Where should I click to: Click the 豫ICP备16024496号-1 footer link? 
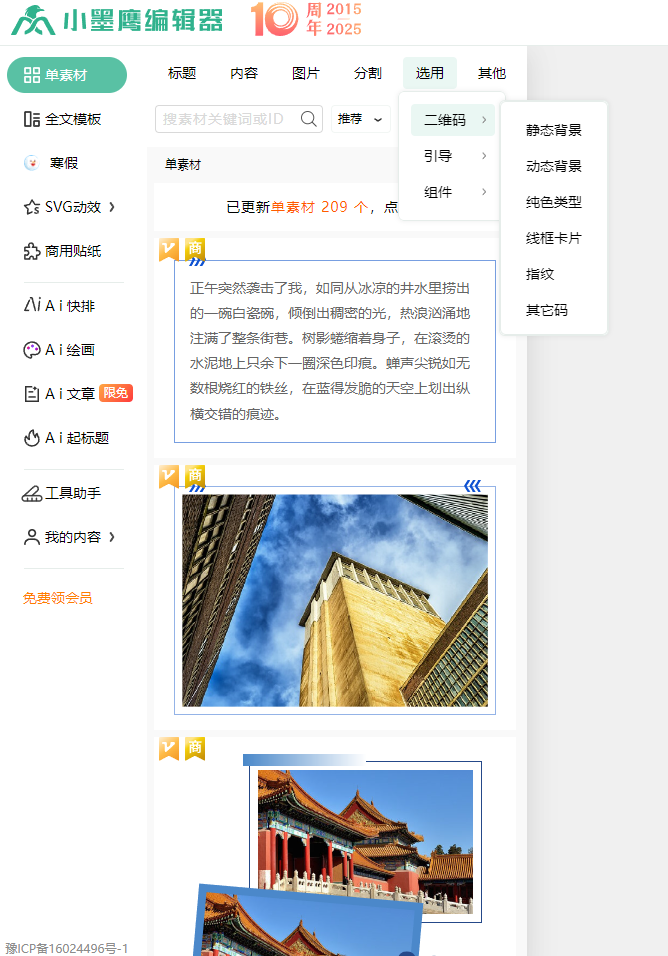click(66, 948)
